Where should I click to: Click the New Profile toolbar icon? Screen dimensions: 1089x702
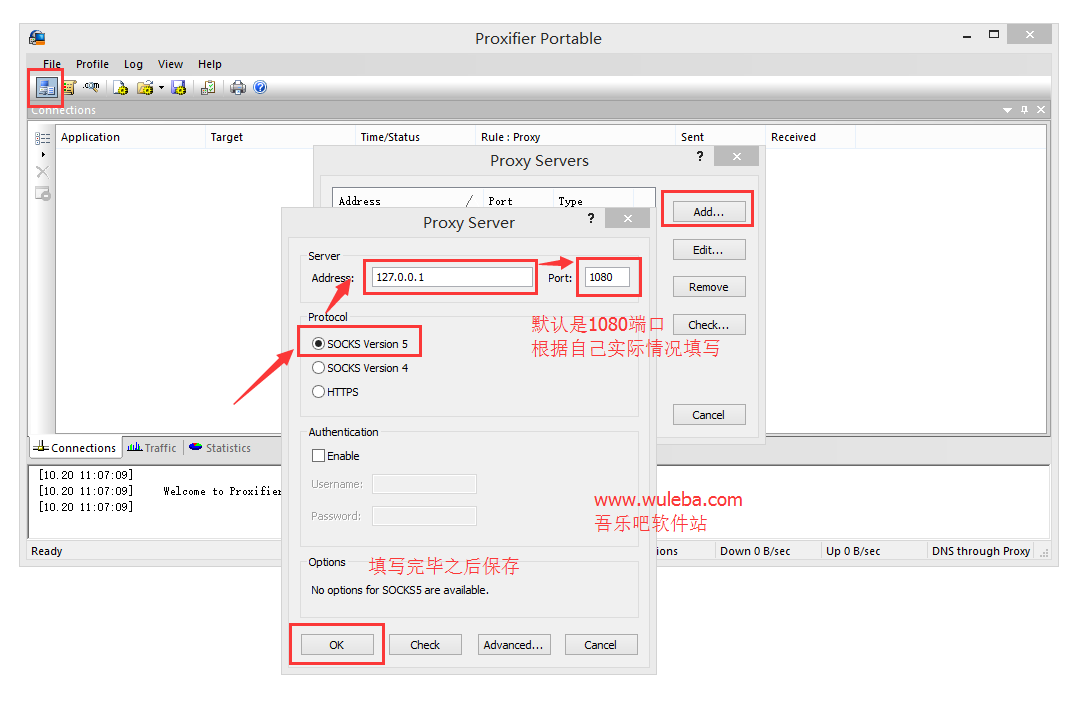coord(121,87)
